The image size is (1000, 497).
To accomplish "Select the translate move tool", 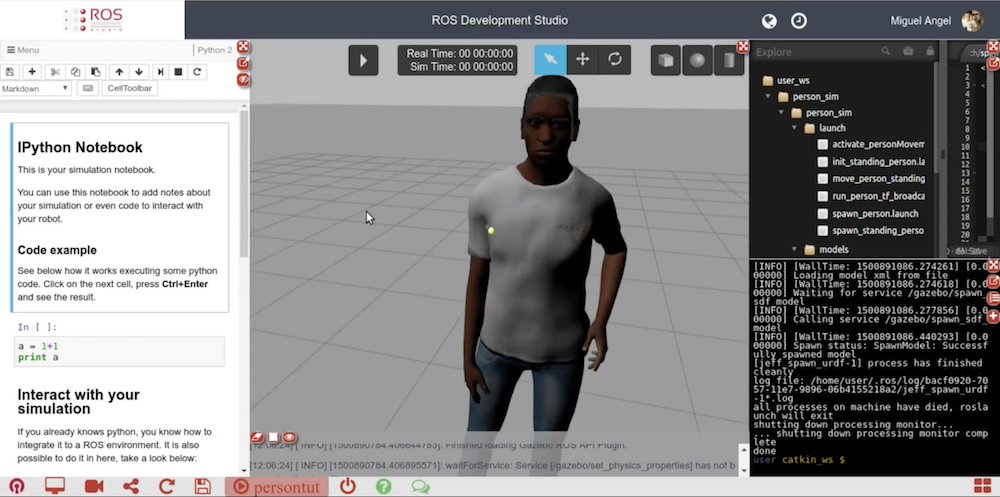I will (582, 59).
